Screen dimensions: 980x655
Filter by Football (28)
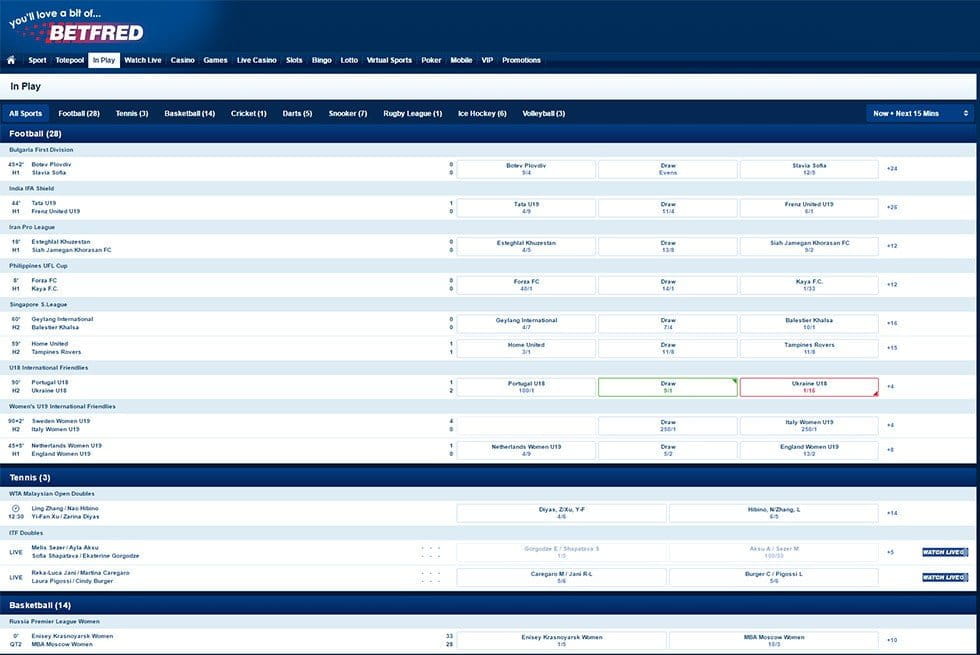point(79,113)
